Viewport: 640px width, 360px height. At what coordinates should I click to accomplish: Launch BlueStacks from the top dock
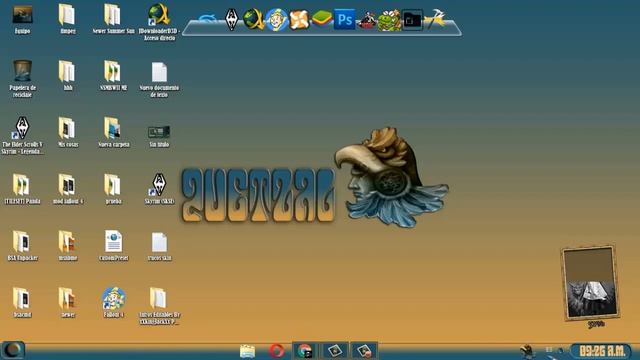pos(322,19)
